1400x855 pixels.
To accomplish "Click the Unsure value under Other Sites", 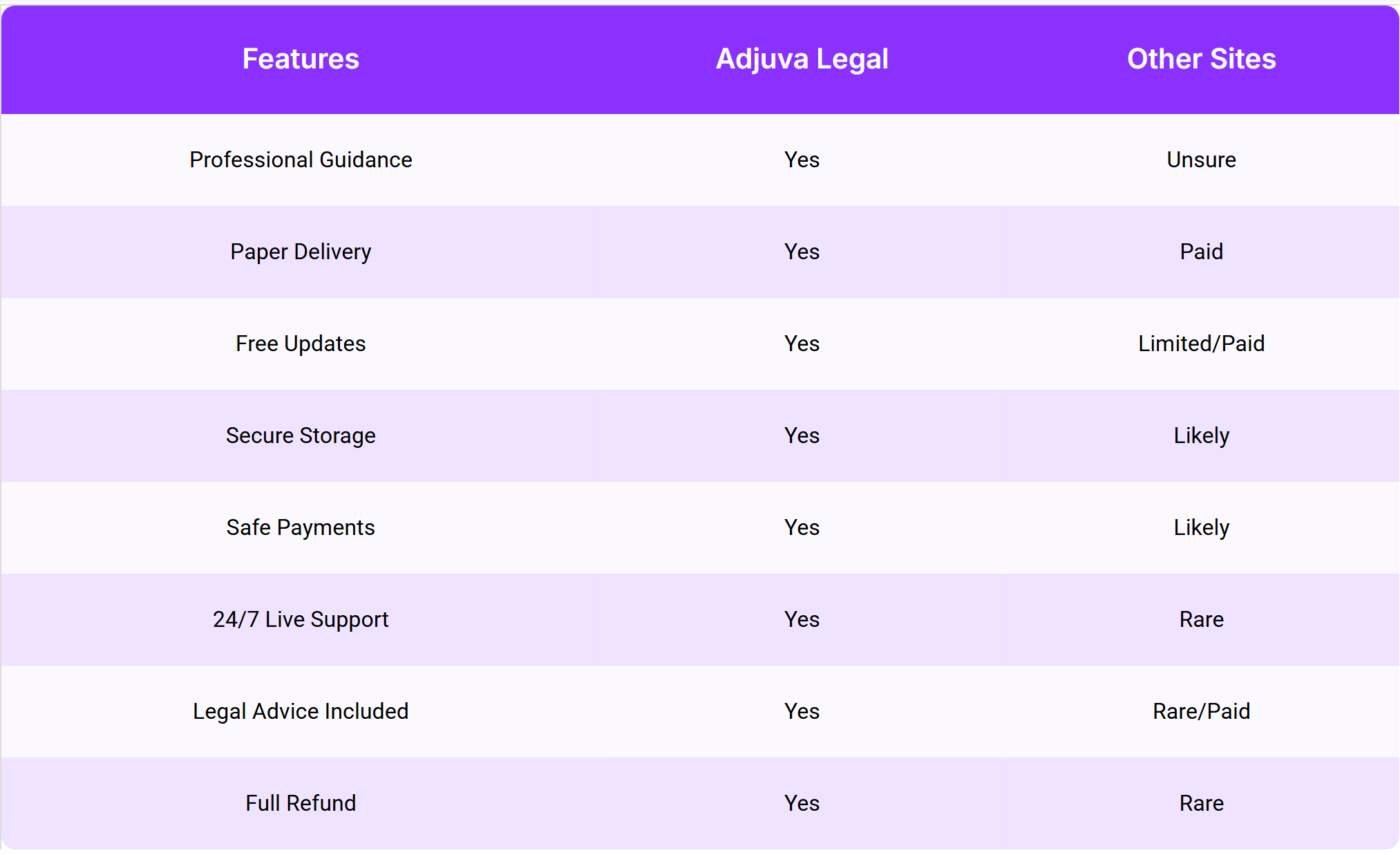I will (x=1201, y=160).
